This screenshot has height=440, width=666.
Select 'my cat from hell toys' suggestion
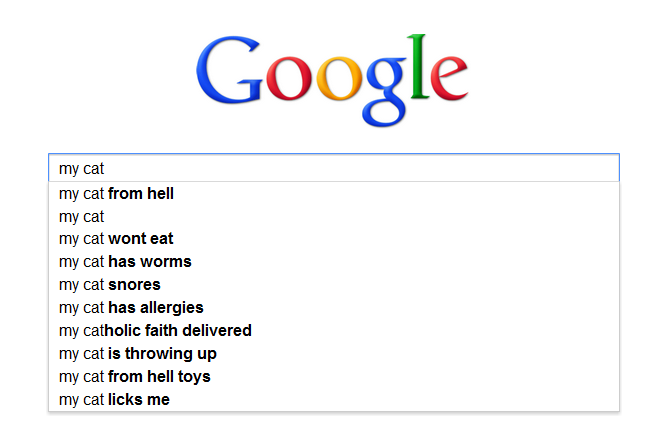click(135, 377)
